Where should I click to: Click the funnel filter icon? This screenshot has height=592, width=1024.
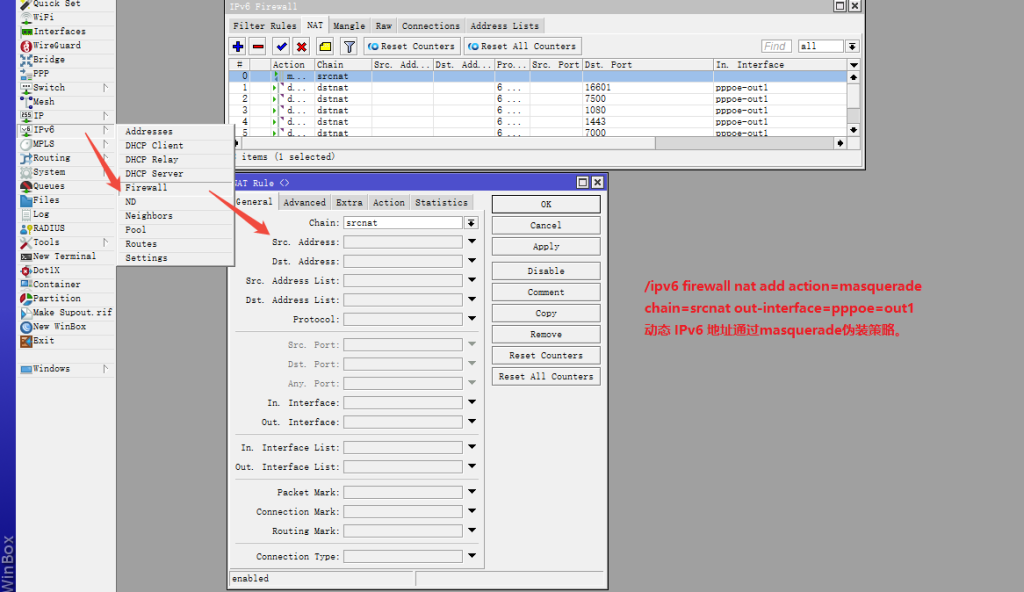pyautogui.click(x=349, y=46)
